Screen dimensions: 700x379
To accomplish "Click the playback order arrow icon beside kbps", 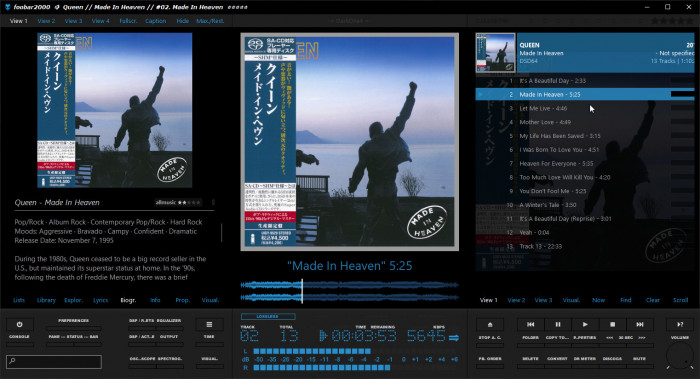I will point(454,337).
